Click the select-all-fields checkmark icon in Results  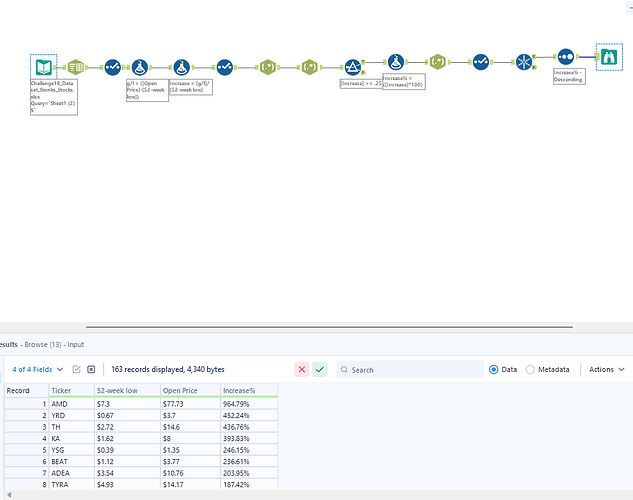point(76,369)
